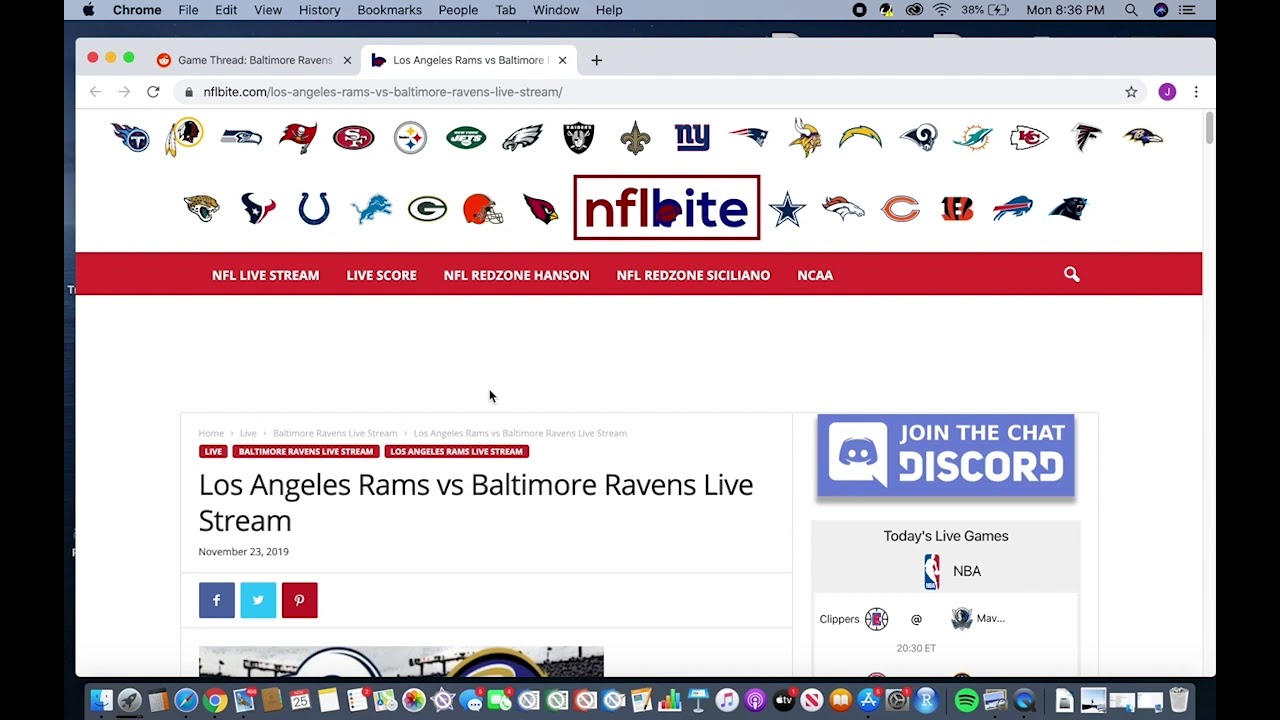Open Spotify from the Dock
The height and width of the screenshot is (720, 1280).
click(966, 701)
